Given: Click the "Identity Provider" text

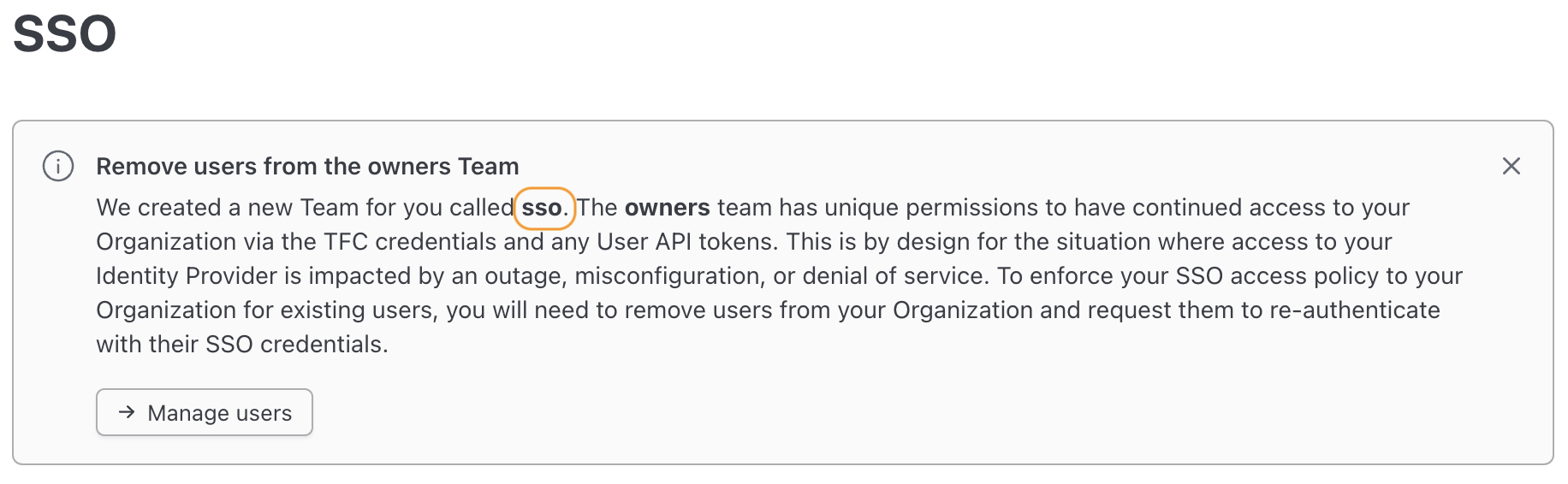Looking at the screenshot, I should [x=186, y=276].
